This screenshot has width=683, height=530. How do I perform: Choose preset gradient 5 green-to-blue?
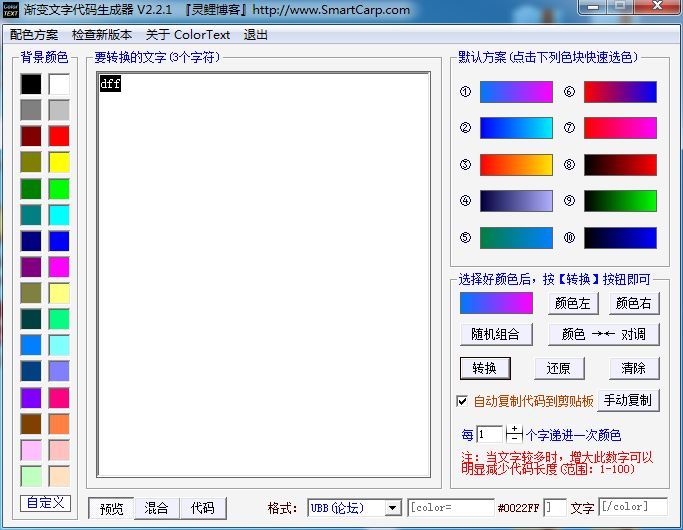(516, 238)
